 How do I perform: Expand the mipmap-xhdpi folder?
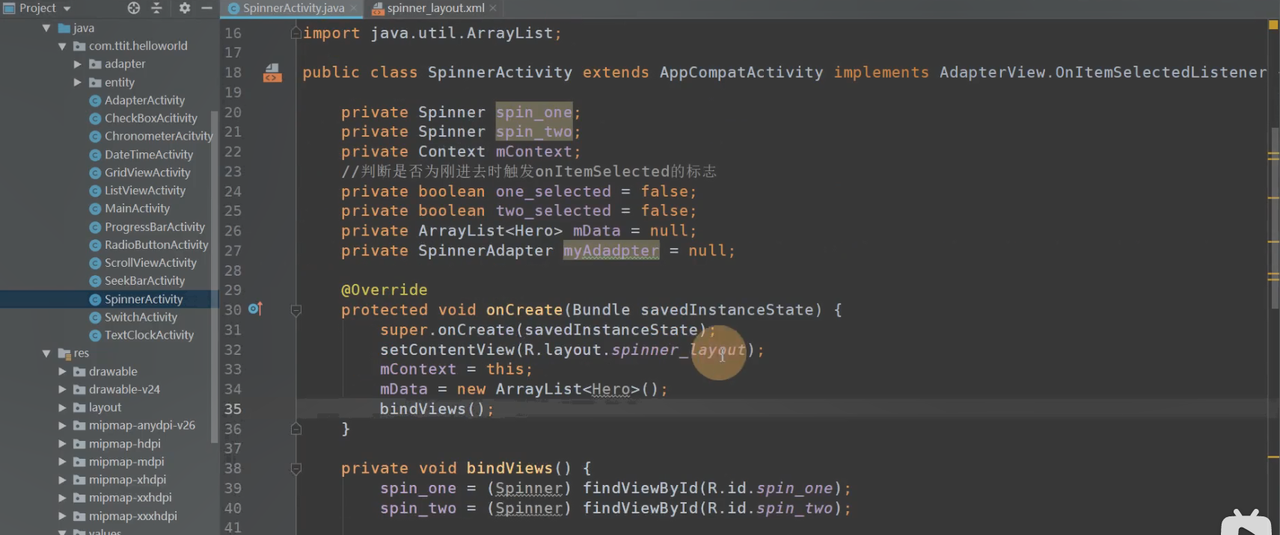click(x=62, y=479)
